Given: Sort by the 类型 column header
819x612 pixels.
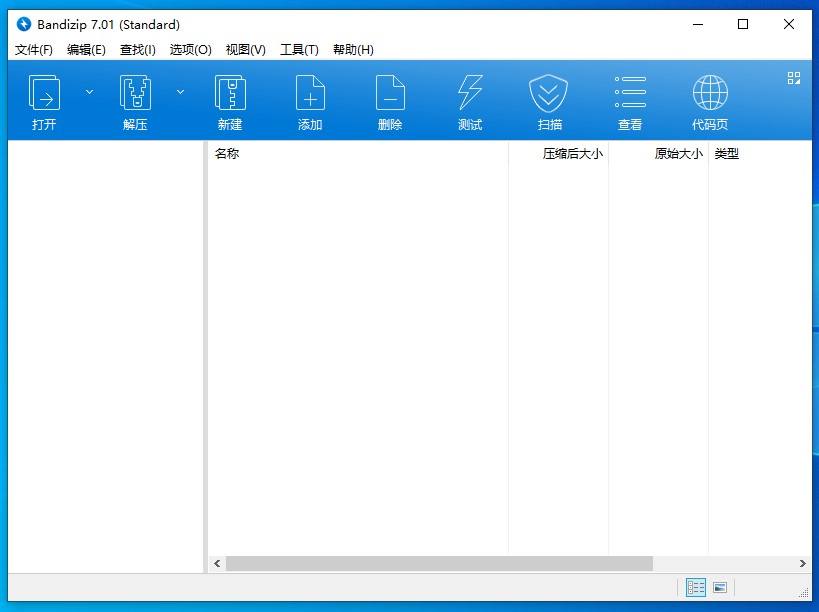Looking at the screenshot, I should (x=759, y=154).
